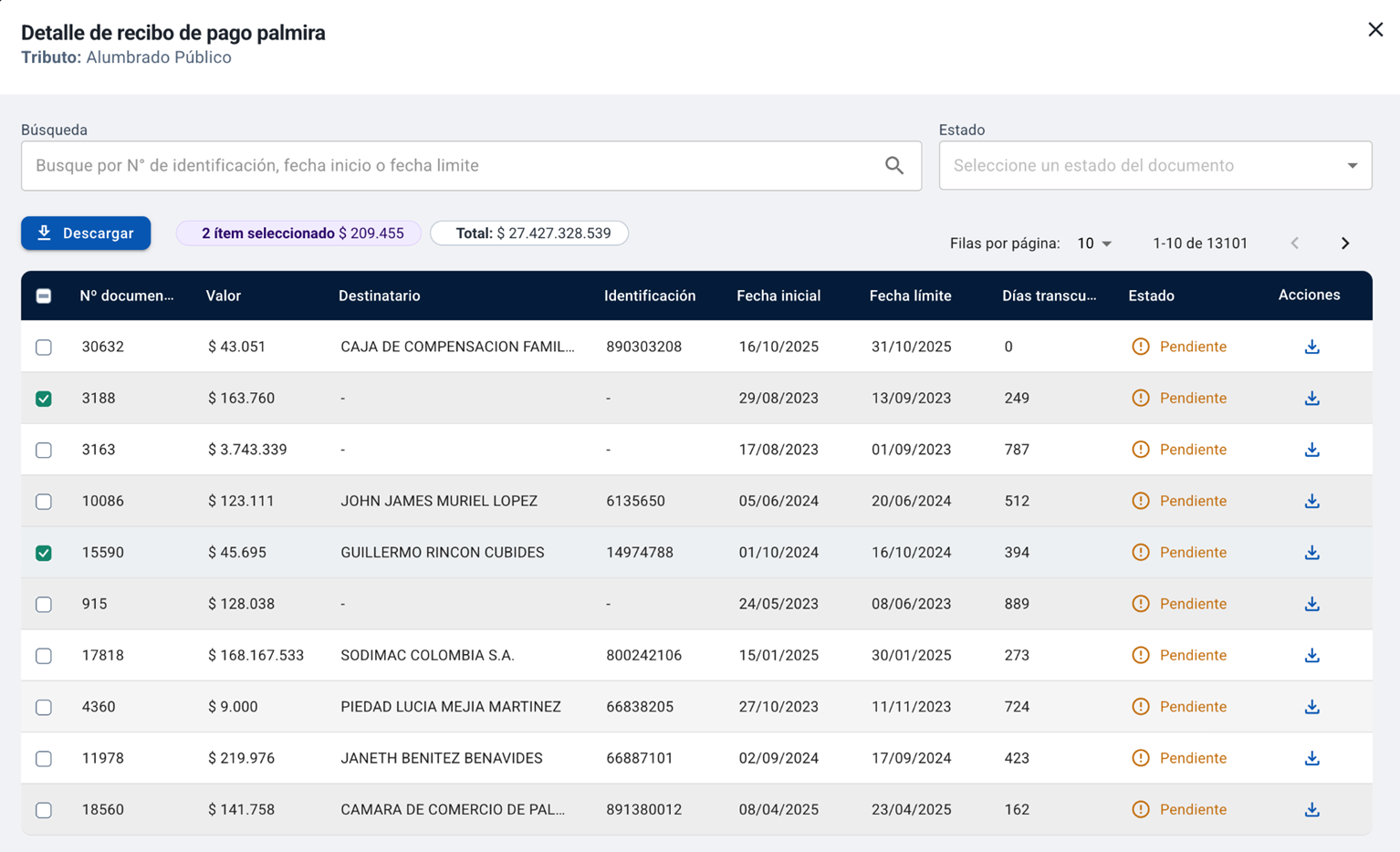
Task: Open the Estado document status dropdown
Action: (1154, 165)
